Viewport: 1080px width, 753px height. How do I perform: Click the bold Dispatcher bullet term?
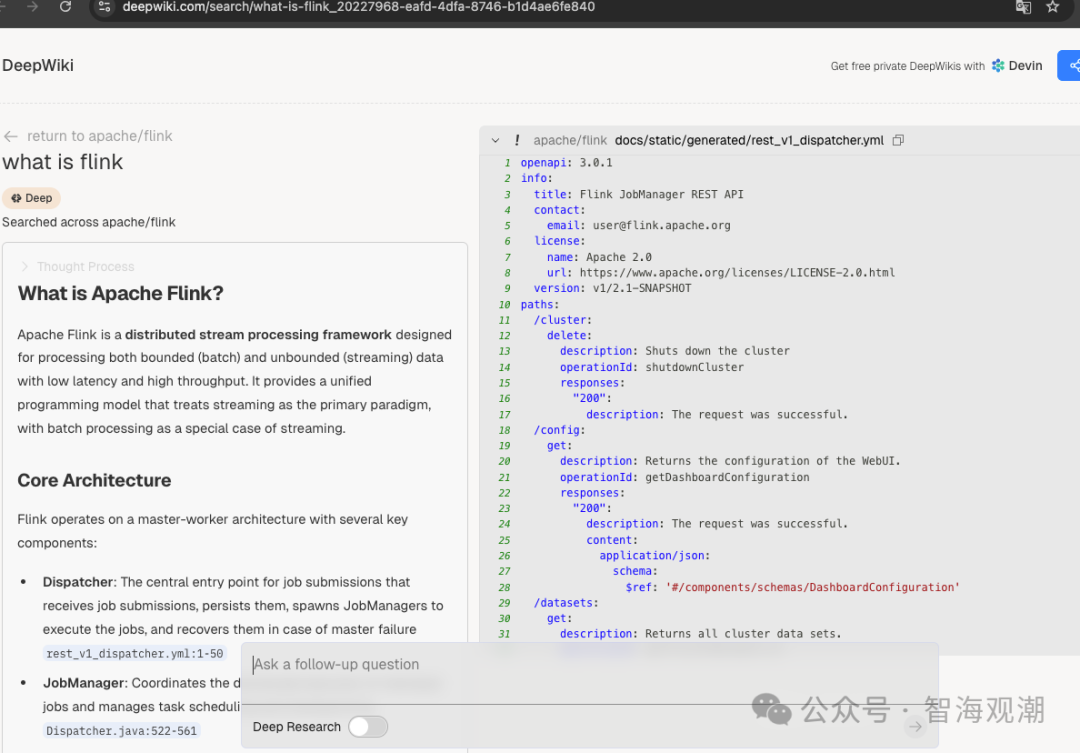[x=78, y=582]
